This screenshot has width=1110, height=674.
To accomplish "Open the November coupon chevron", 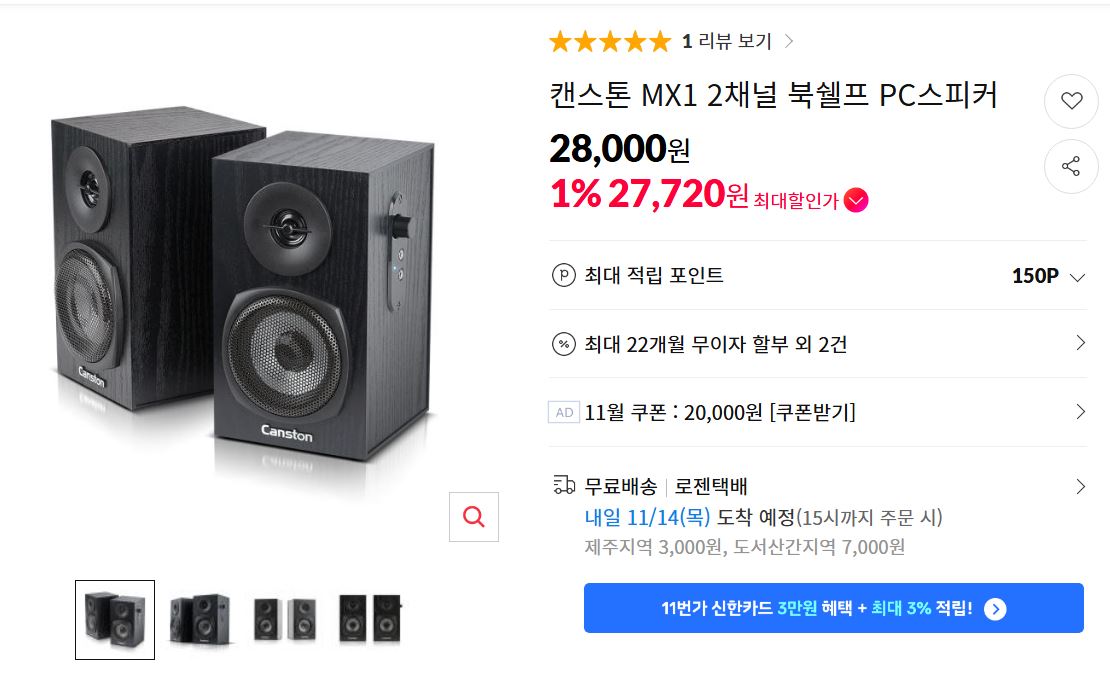I will click(1080, 411).
